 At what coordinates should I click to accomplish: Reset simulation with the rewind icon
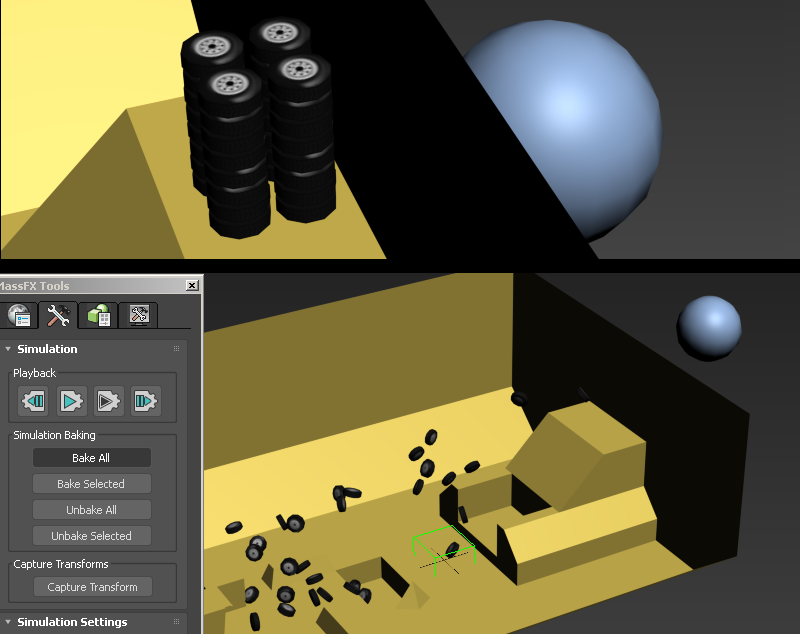click(34, 401)
